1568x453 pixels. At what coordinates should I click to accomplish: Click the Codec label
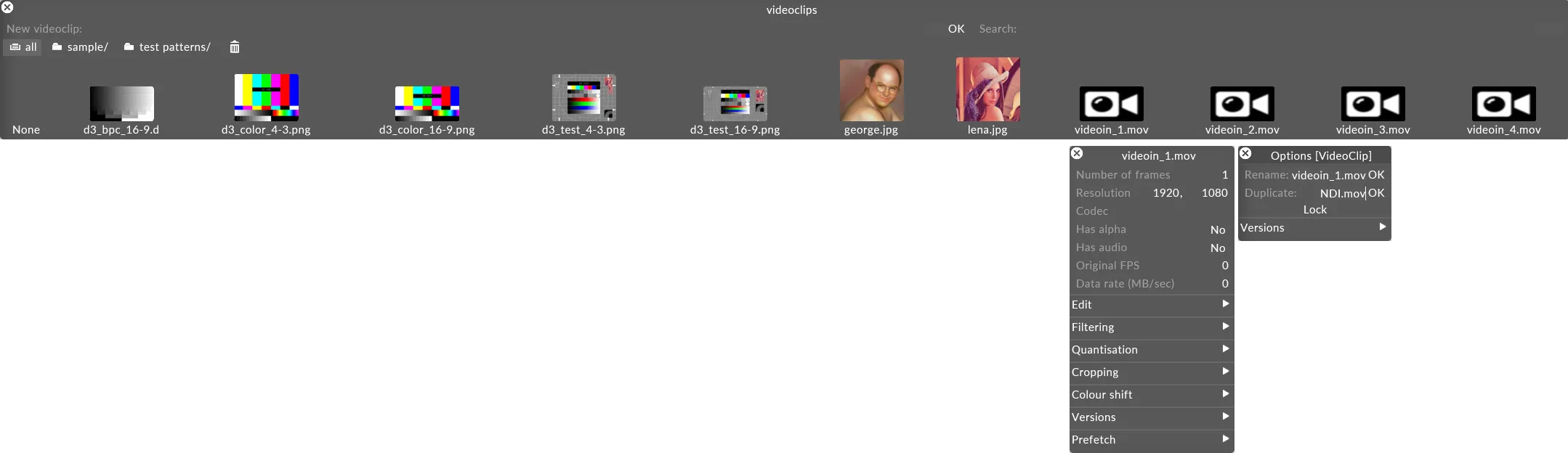1092,211
